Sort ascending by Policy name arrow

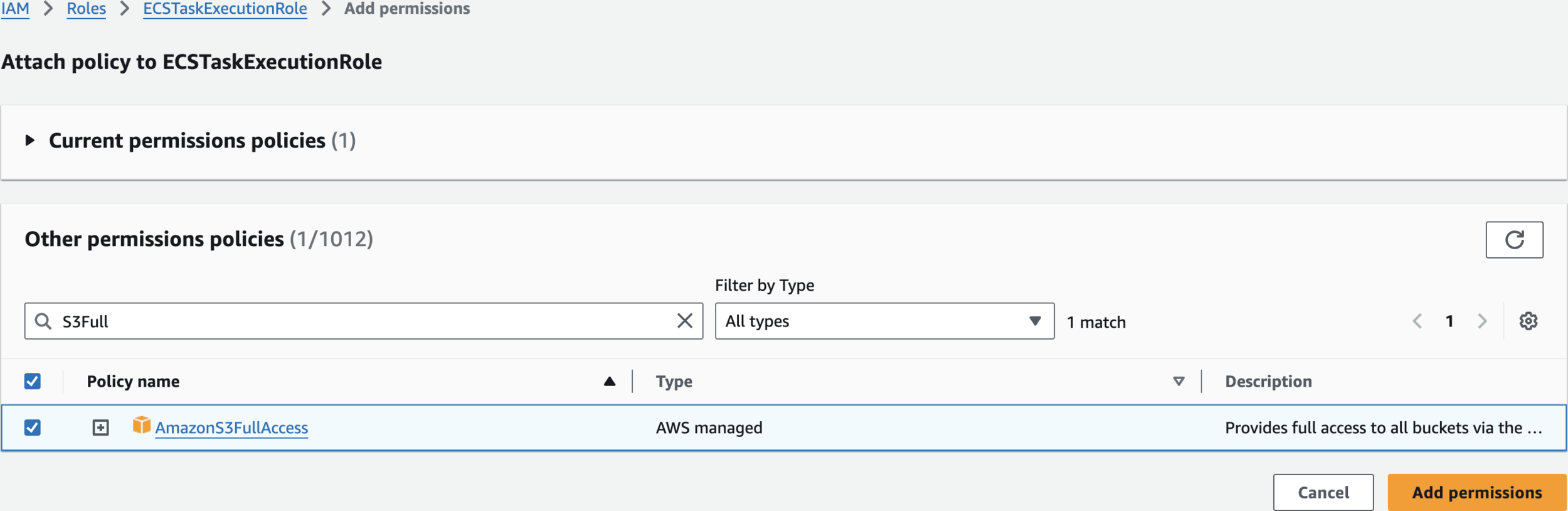coord(609,381)
